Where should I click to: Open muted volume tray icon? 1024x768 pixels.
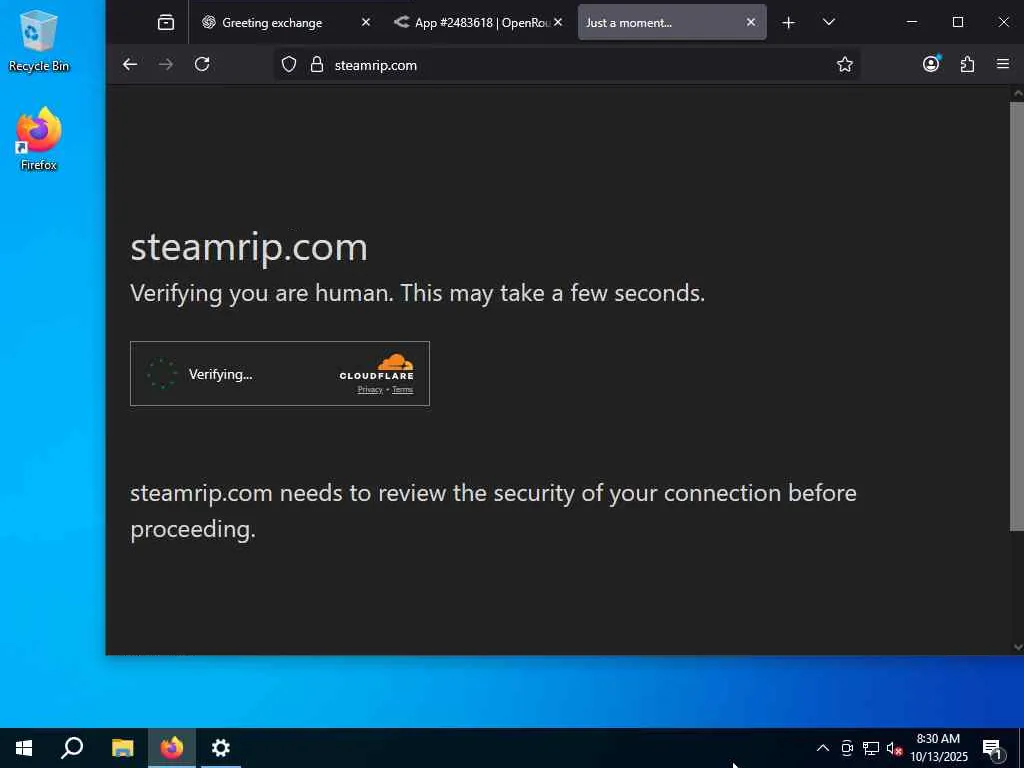894,748
